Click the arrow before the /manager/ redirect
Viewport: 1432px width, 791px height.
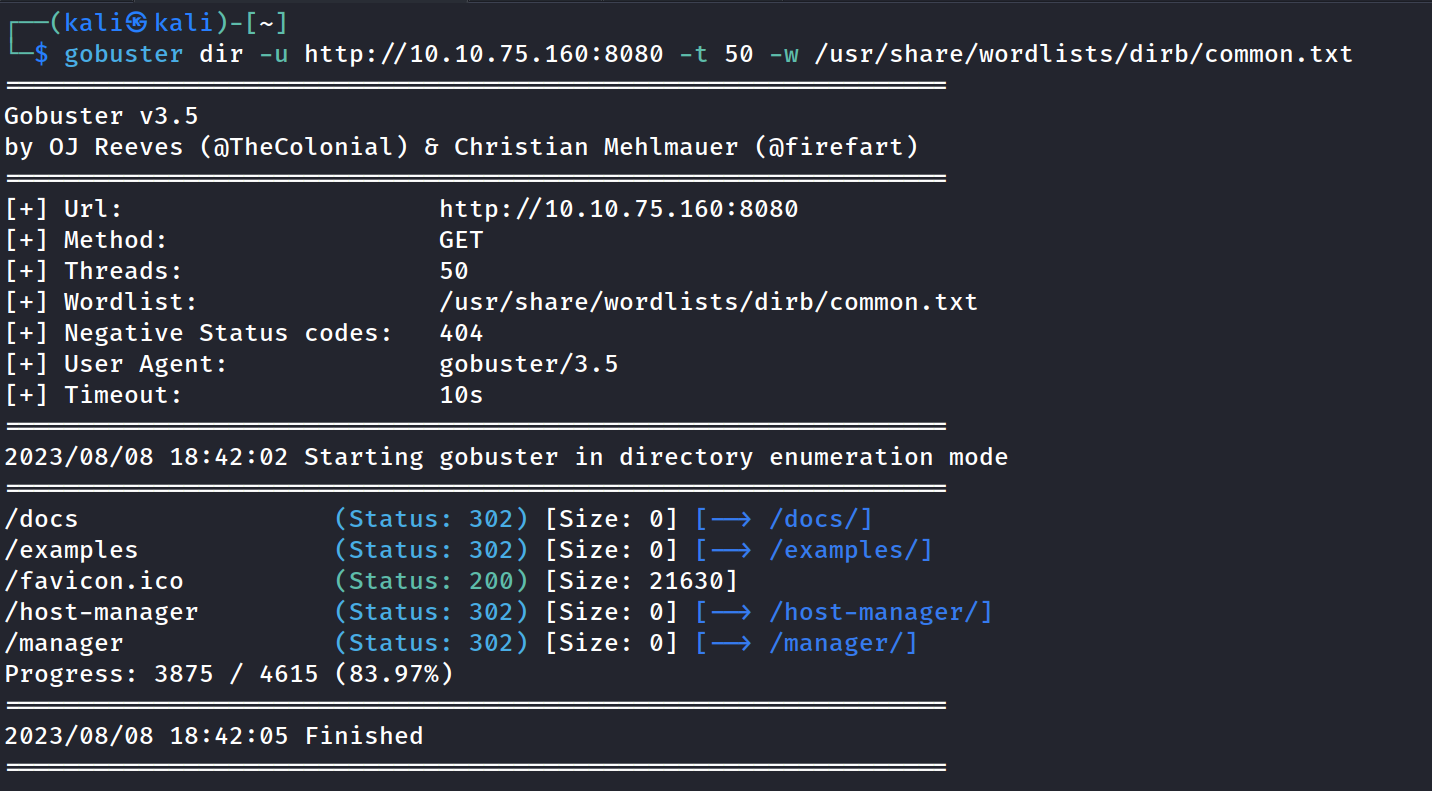click(731, 643)
